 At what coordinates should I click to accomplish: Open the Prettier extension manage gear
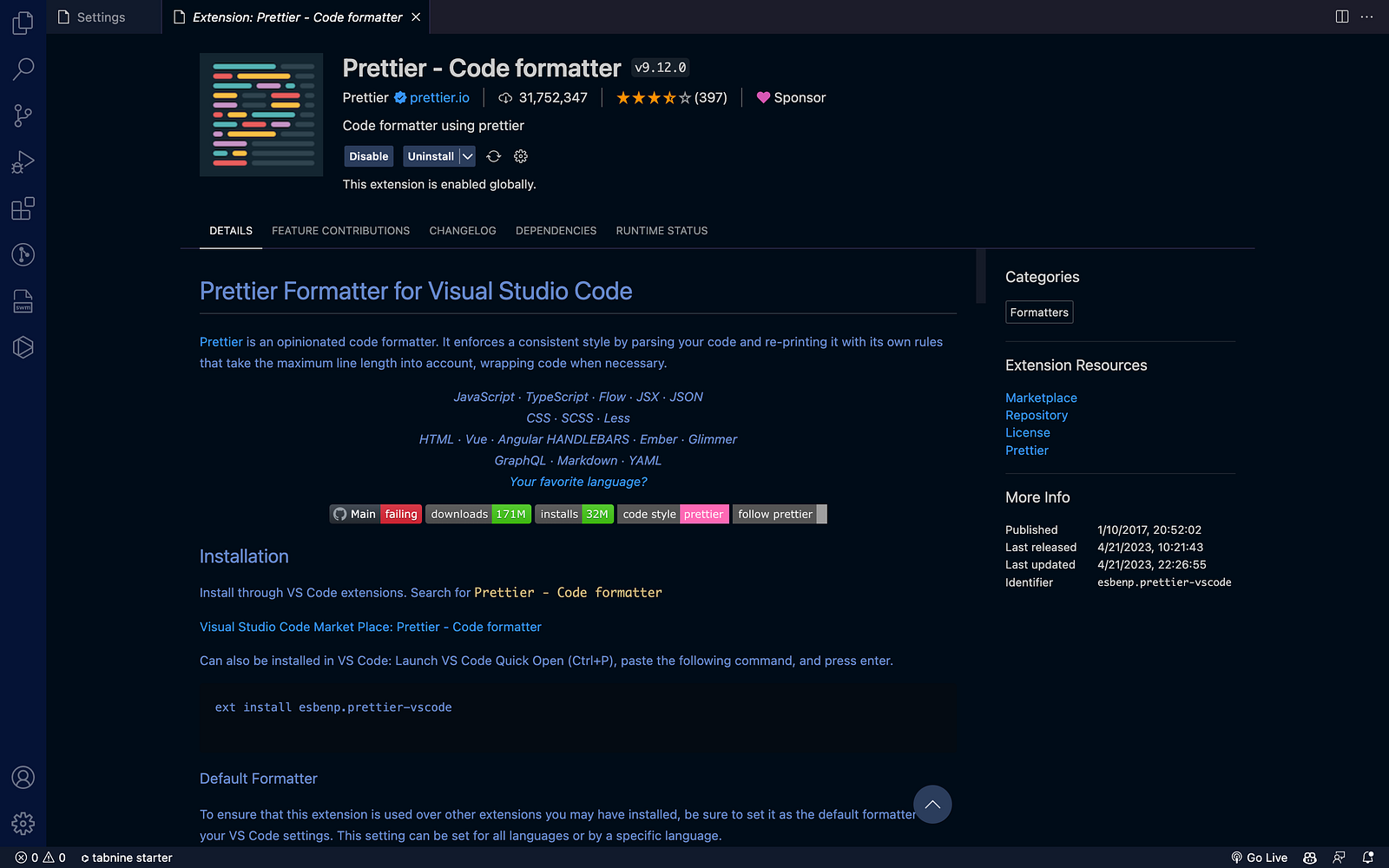click(521, 156)
